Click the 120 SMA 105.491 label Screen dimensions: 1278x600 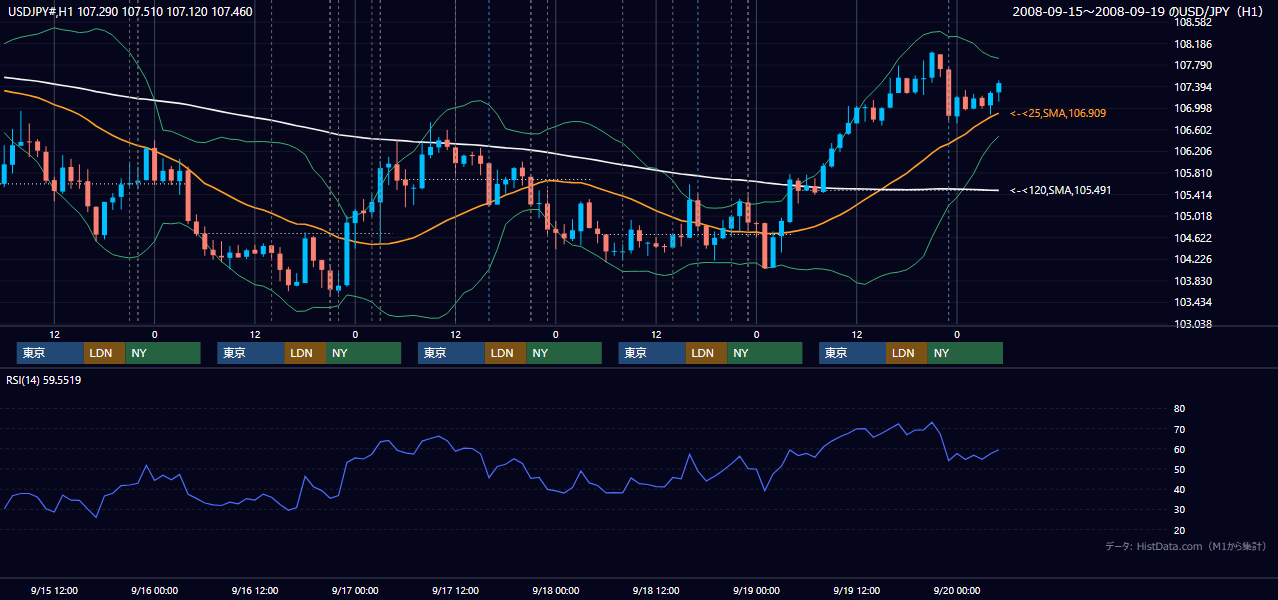point(1060,190)
